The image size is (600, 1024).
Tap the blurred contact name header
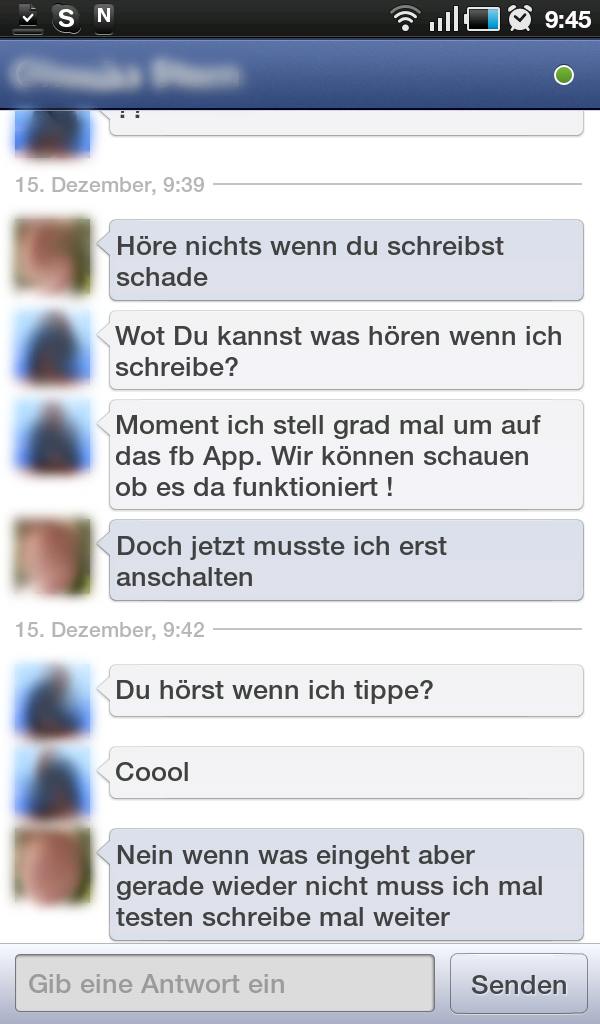(x=126, y=75)
